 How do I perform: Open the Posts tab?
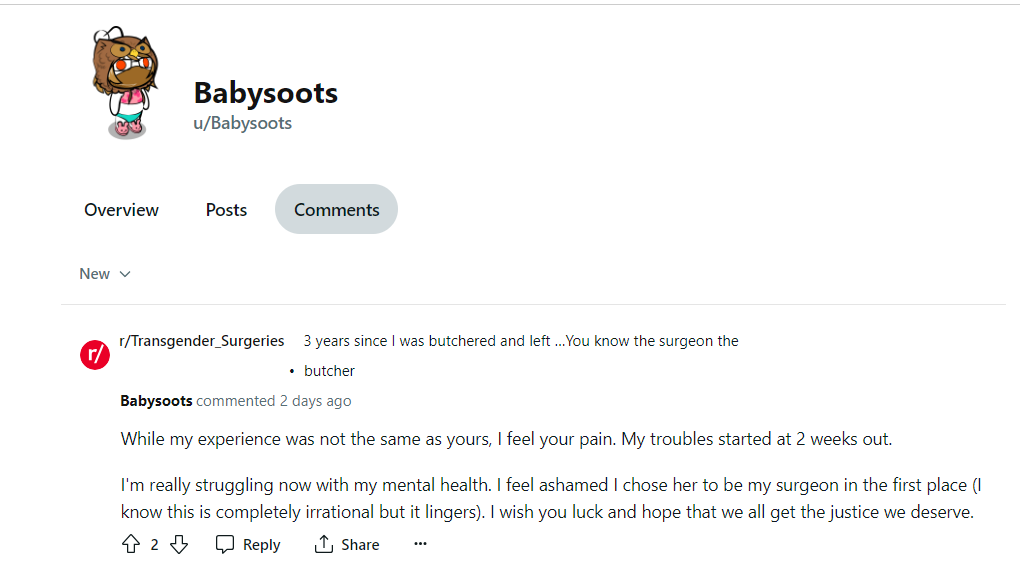tap(226, 210)
